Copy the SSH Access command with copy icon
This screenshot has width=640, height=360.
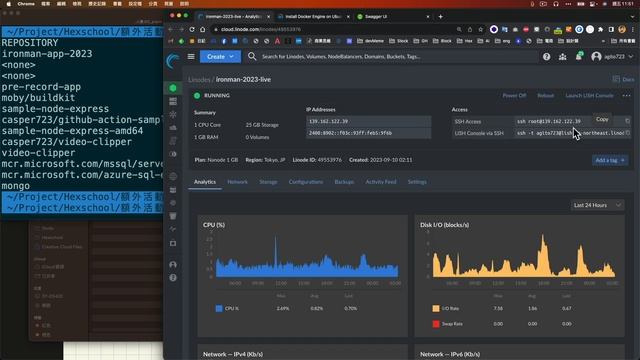coord(627,121)
